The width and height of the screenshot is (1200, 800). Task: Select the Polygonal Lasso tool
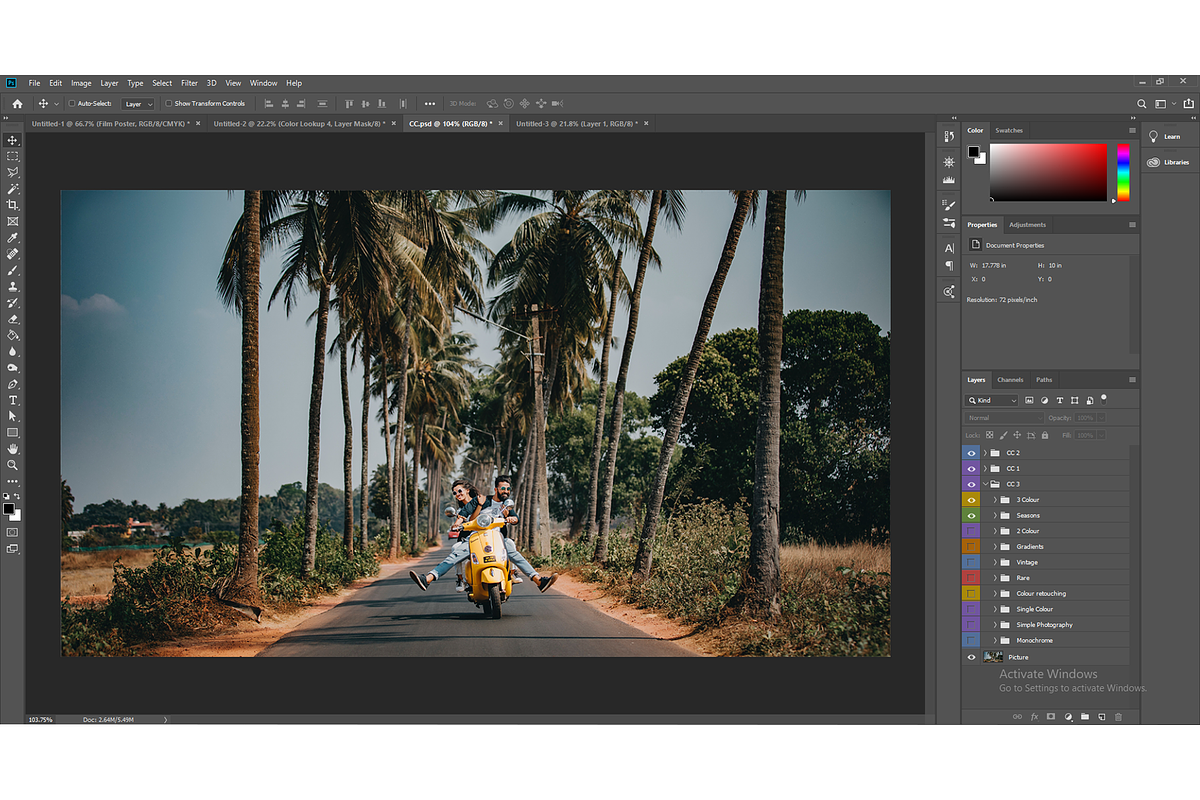click(x=13, y=172)
